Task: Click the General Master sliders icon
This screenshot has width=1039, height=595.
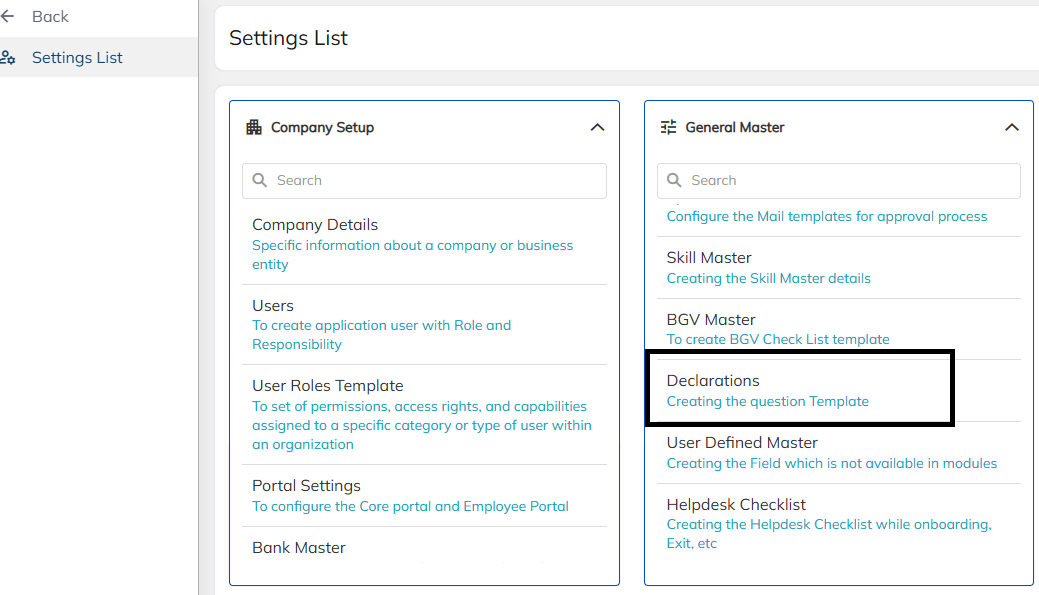Action: (669, 127)
